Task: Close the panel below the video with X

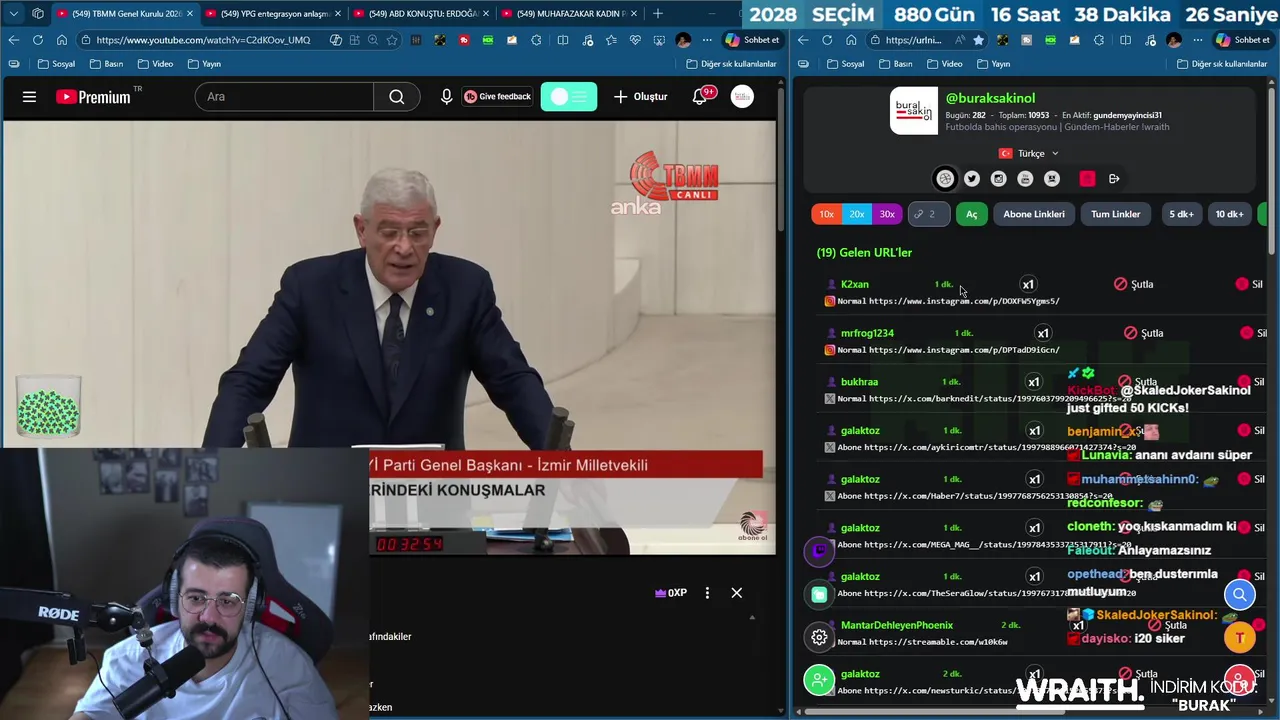Action: pos(737,593)
